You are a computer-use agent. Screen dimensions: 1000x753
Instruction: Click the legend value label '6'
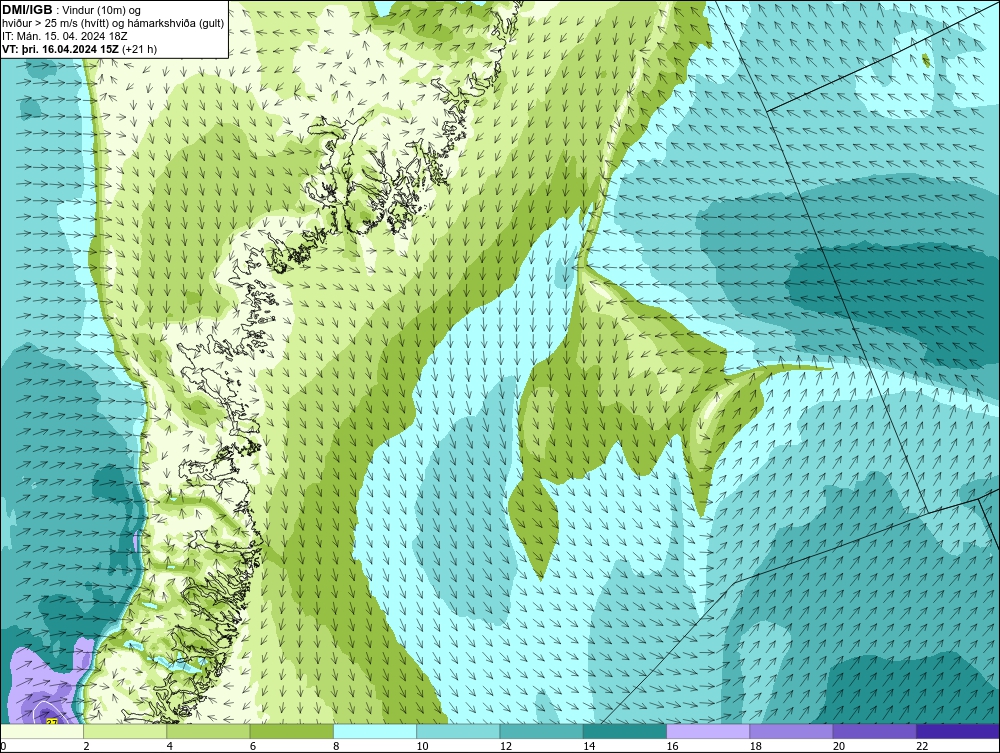253,746
